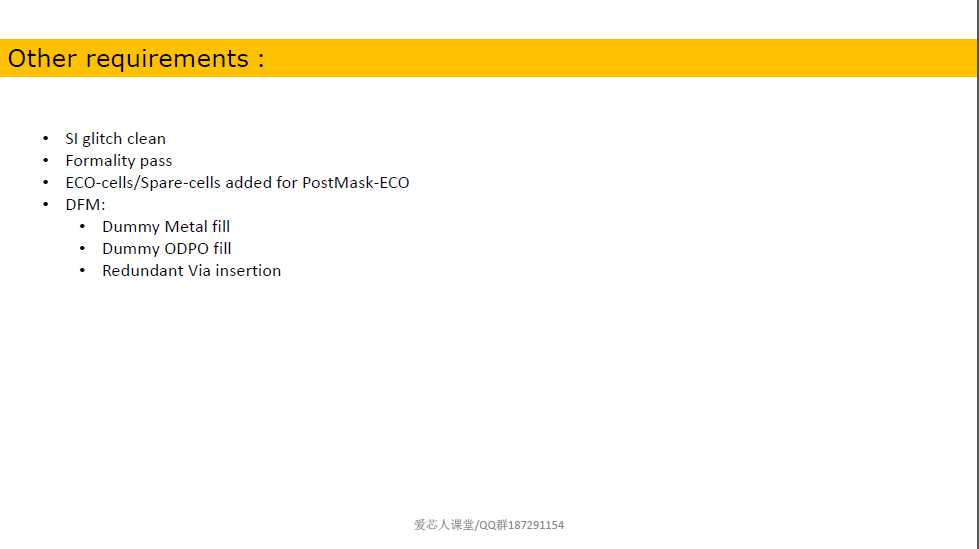This screenshot has width=979, height=549.
Task: Click the QQ群187291154 watermark footer text
Action: click(521, 525)
